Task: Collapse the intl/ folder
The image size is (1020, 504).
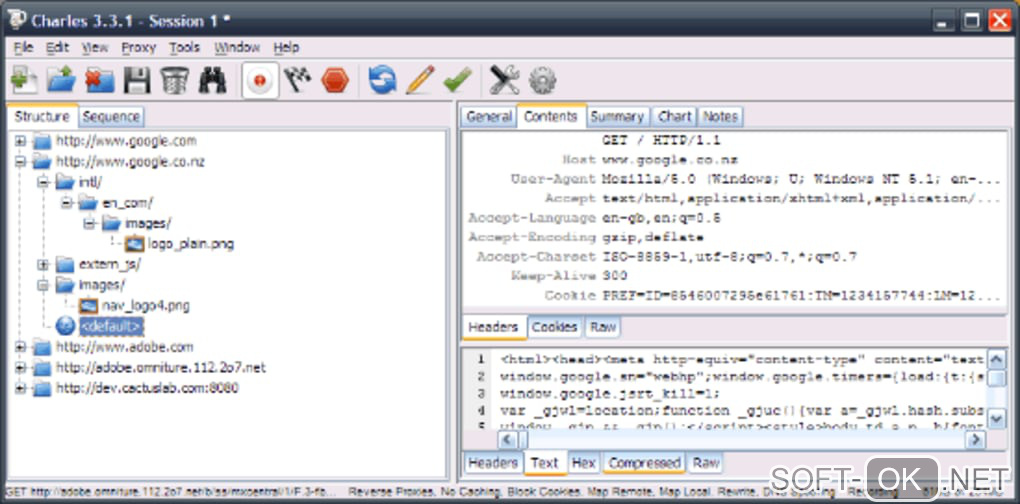Action: pyautogui.click(x=44, y=183)
